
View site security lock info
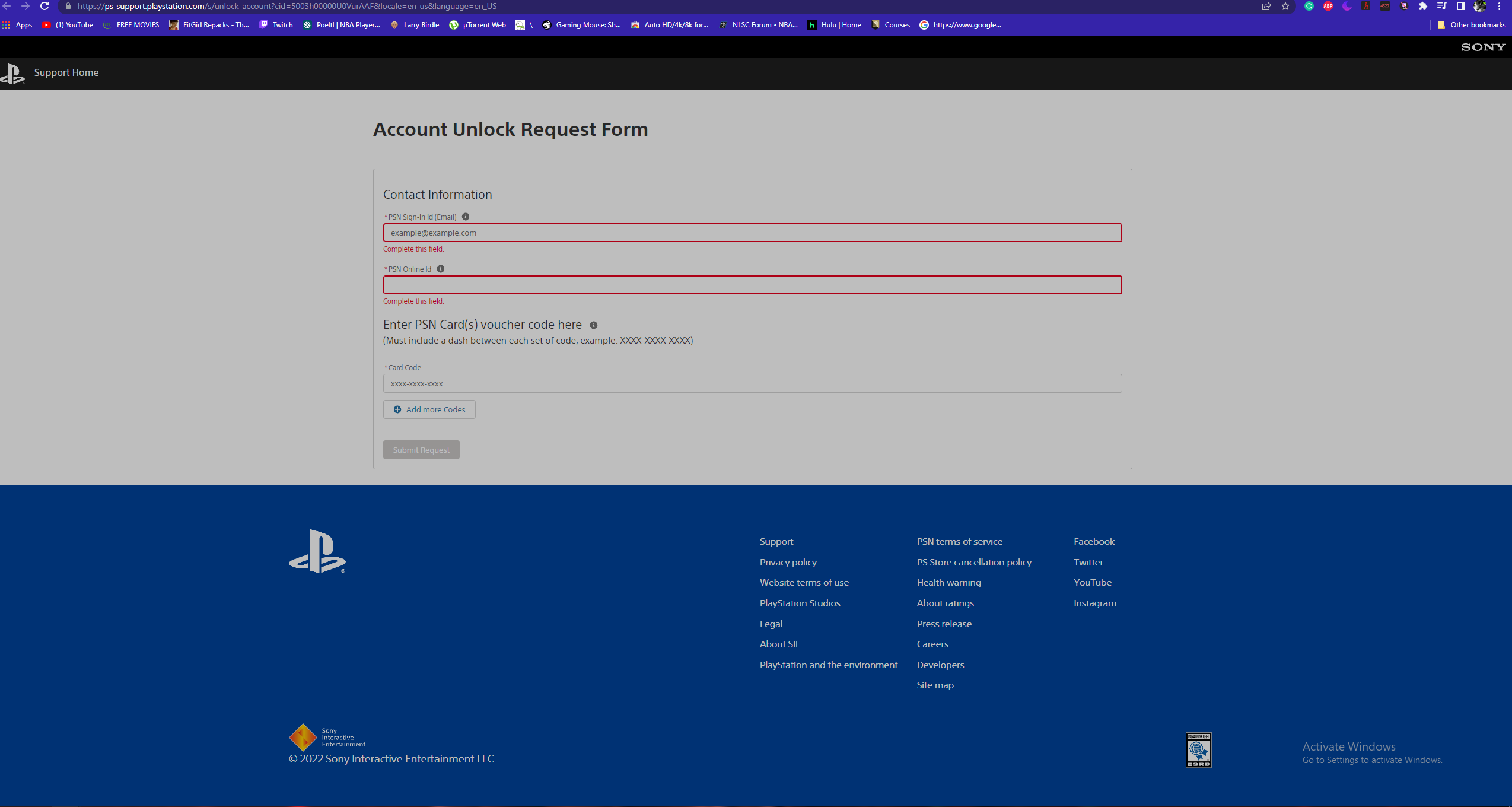click(68, 6)
